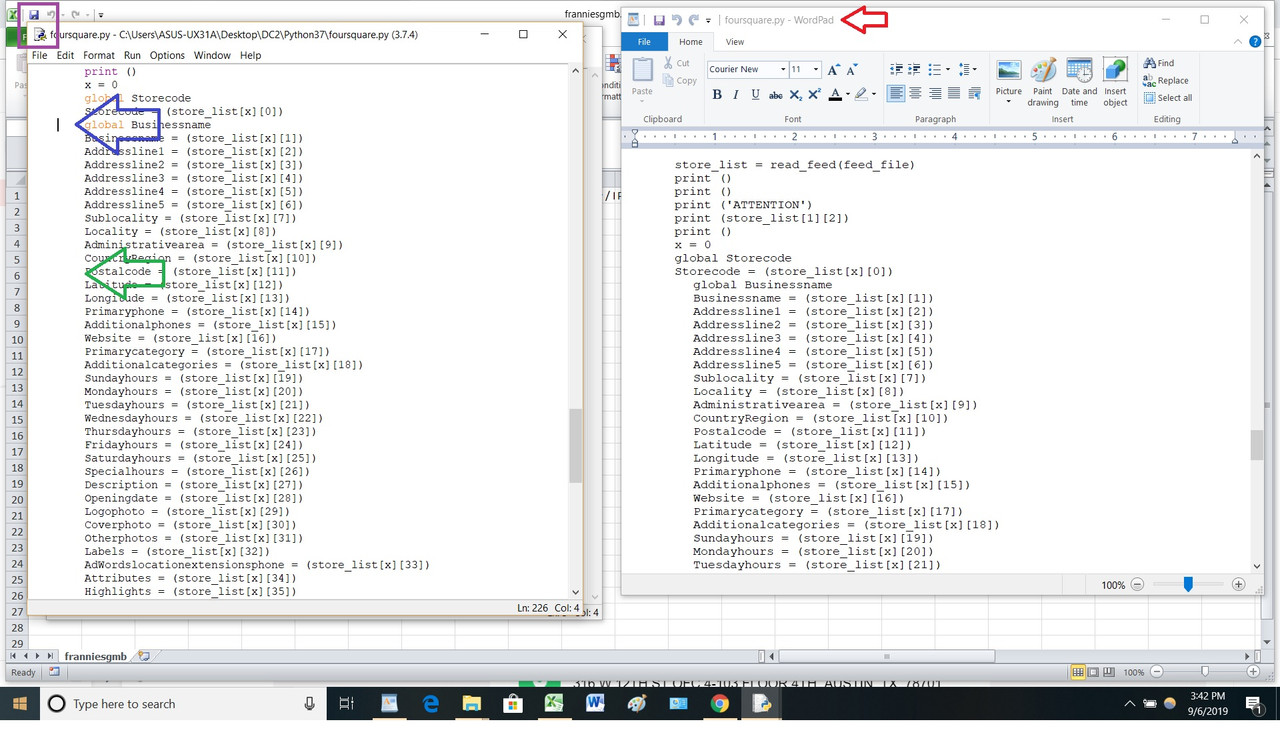Insert Date and time
Viewport: 1280px width, 747px height.
tap(1079, 82)
